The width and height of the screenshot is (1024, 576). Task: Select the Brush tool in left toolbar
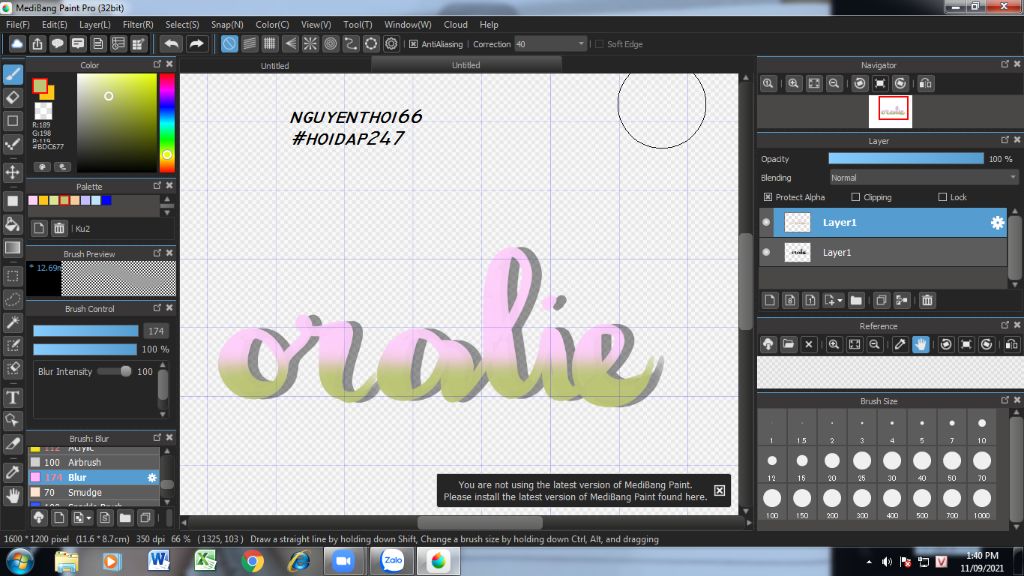pos(12,74)
